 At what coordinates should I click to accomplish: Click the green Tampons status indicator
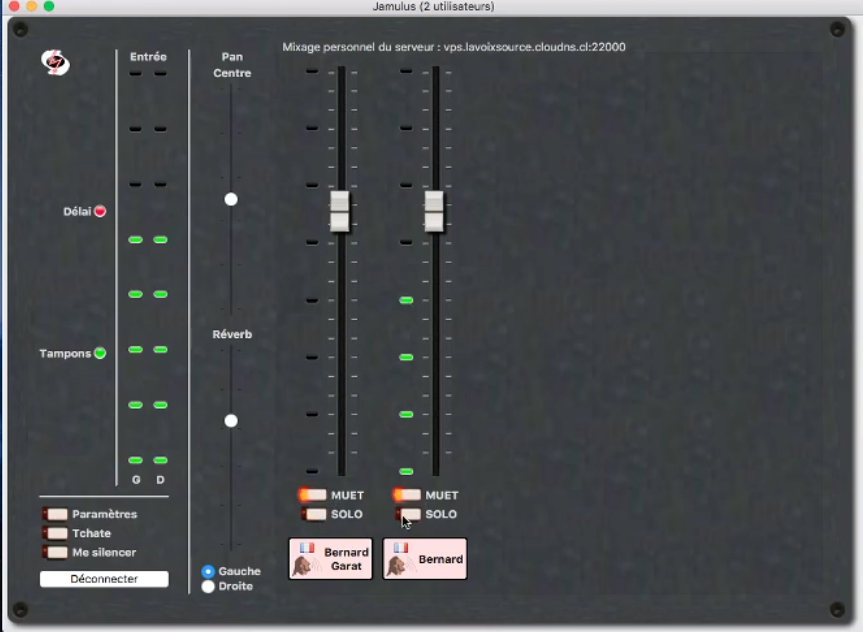(x=100, y=353)
